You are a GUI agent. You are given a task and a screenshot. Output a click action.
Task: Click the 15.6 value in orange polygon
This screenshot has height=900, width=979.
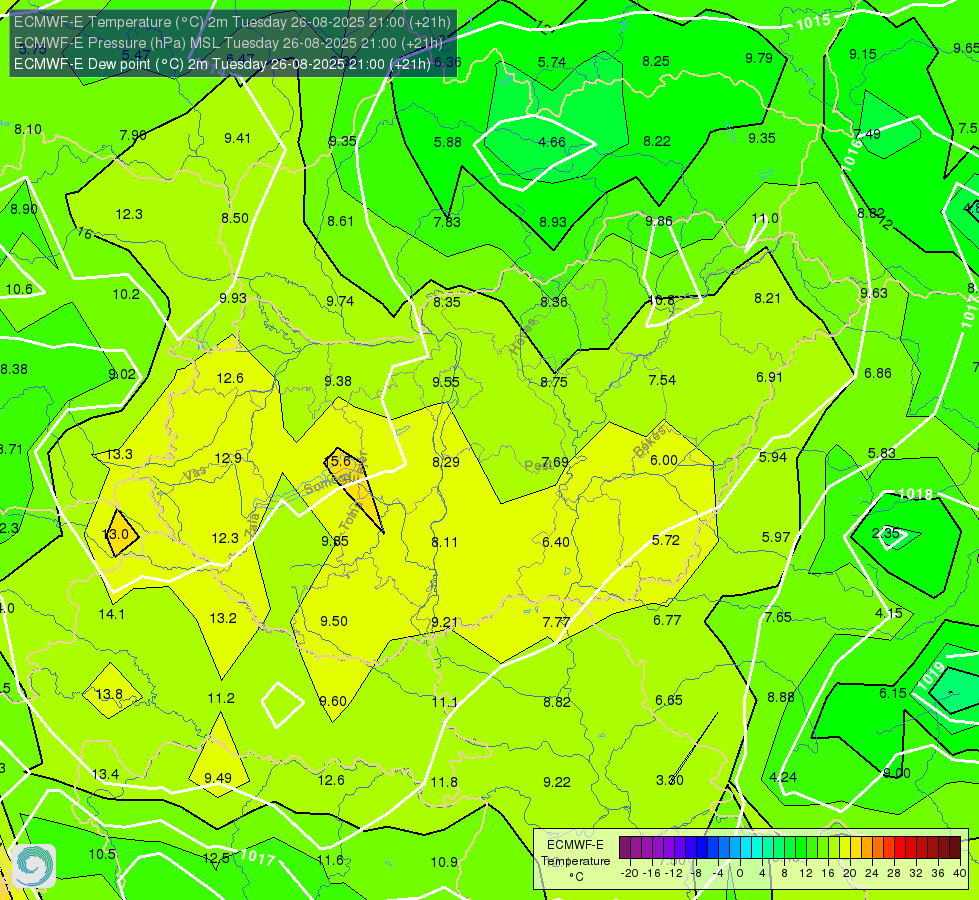click(337, 462)
